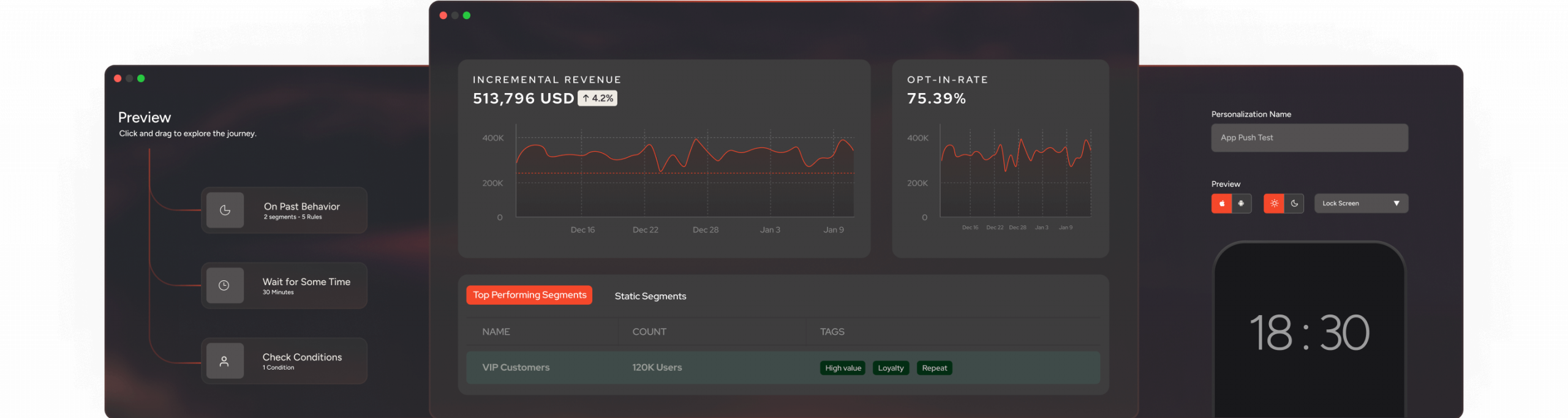1568x418 pixels.
Task: Switch to the Static Segments tab
Action: (650, 296)
